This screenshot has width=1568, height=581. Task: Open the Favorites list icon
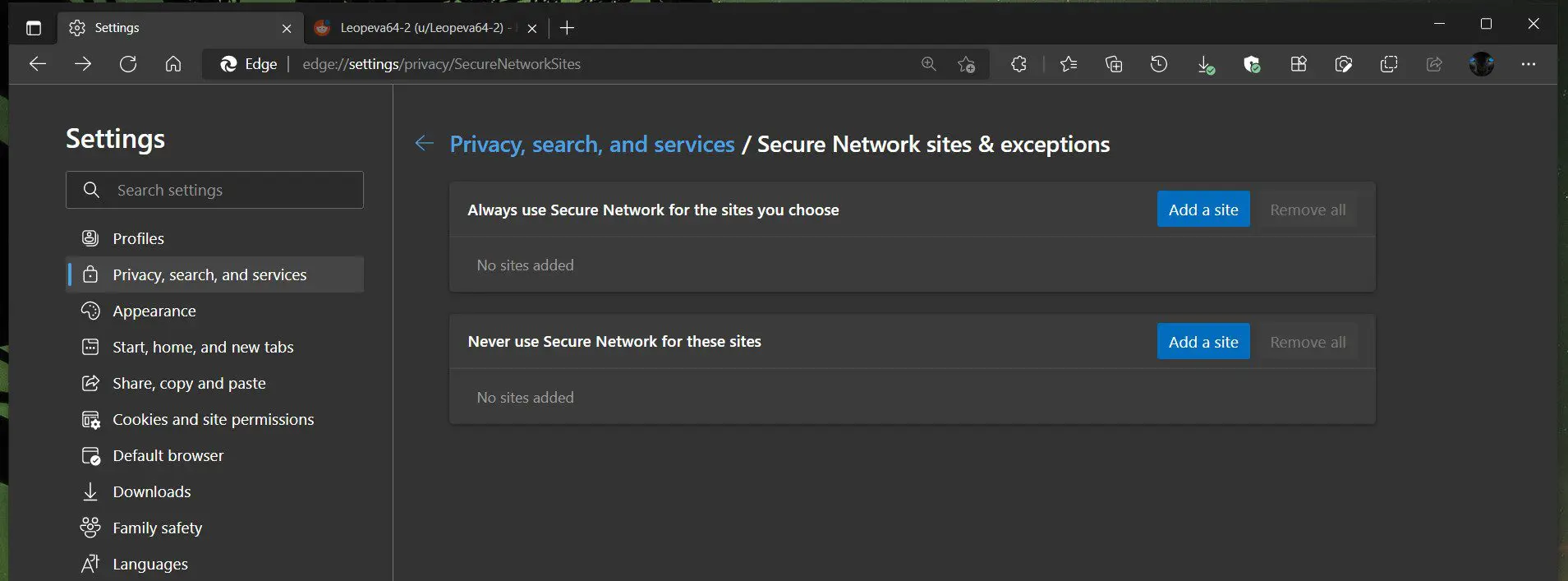pos(1068,64)
